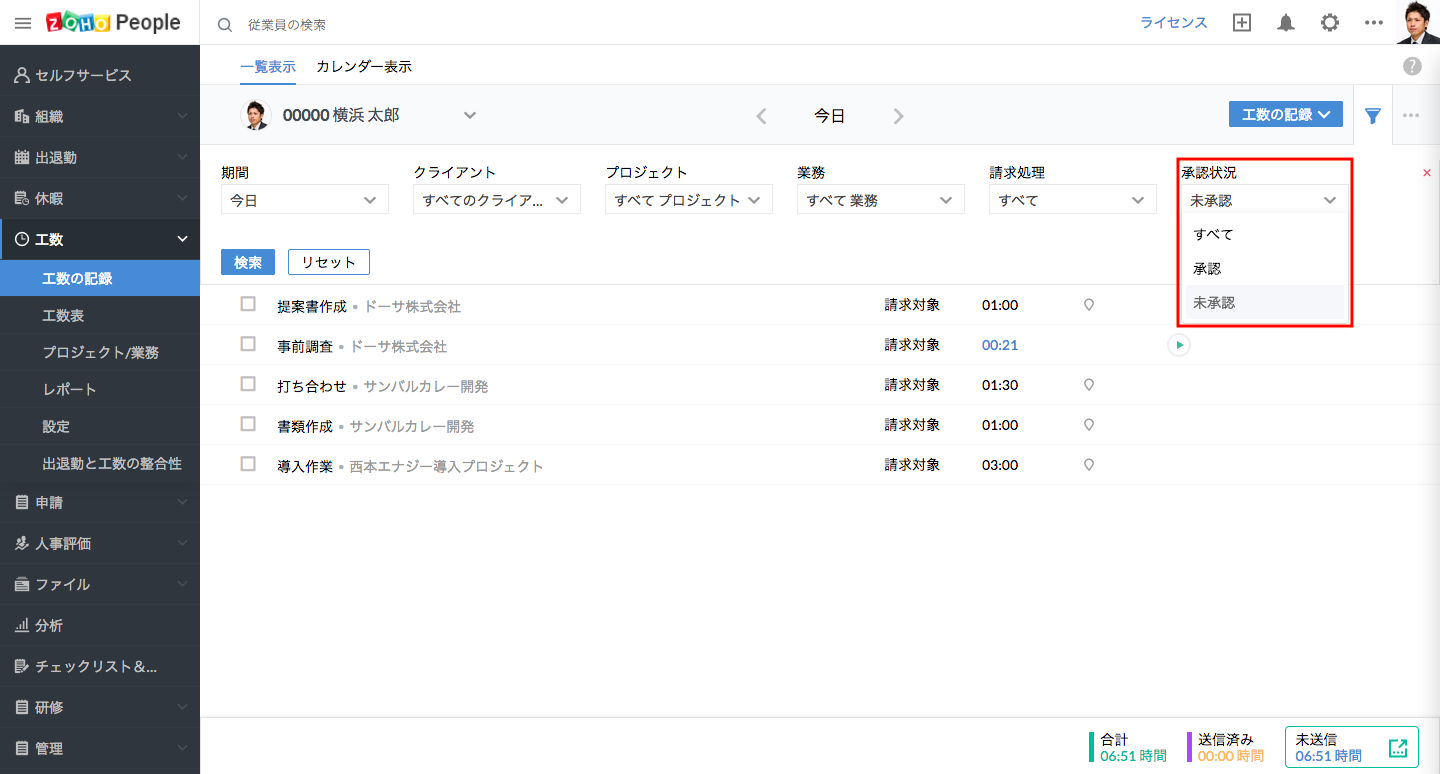Click the hamburger menu icon
Screen dimensions: 1440x774
click(x=23, y=23)
